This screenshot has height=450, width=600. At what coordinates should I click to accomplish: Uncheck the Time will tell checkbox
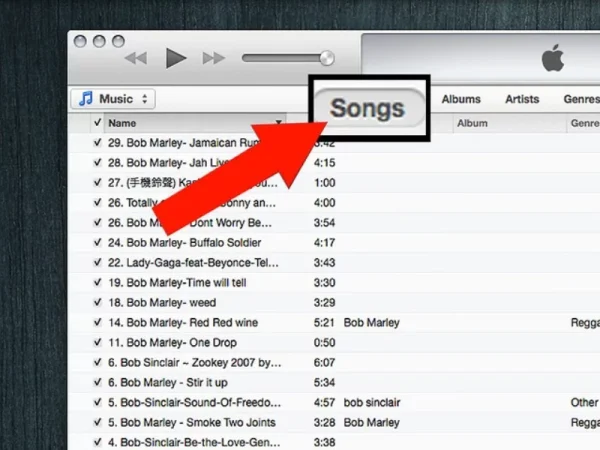click(98, 282)
